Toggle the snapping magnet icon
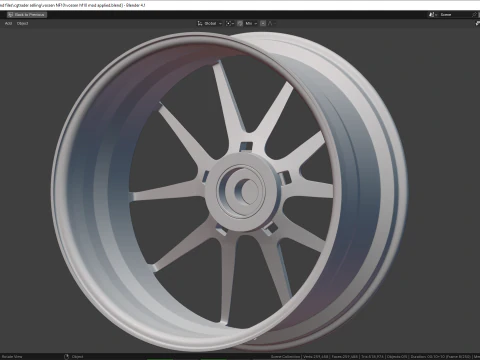The image size is (480, 360). tap(240, 23)
